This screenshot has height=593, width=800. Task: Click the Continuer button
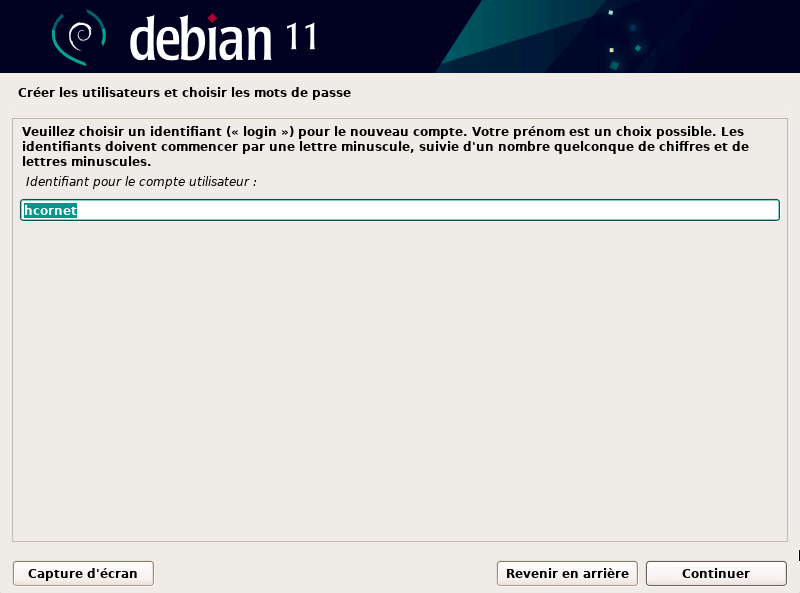pos(716,574)
